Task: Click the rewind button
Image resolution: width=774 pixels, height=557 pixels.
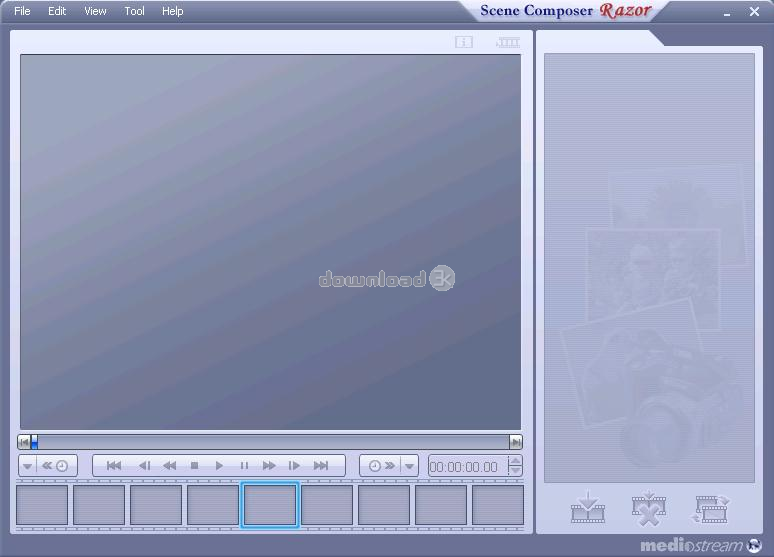Action: (169, 466)
